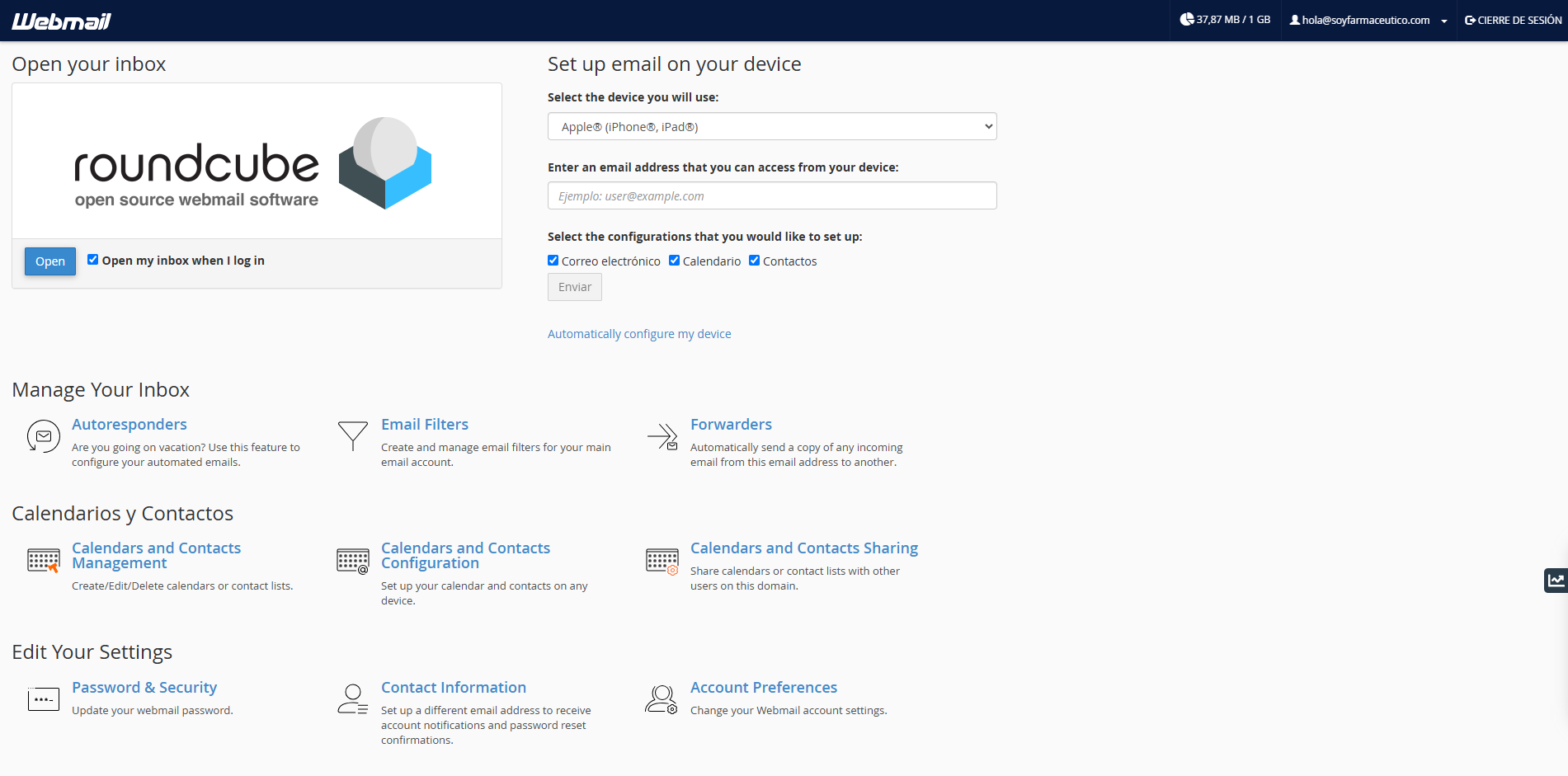The image size is (1568, 776).
Task: Click the Autoresponders envelope icon
Action: pos(43,435)
